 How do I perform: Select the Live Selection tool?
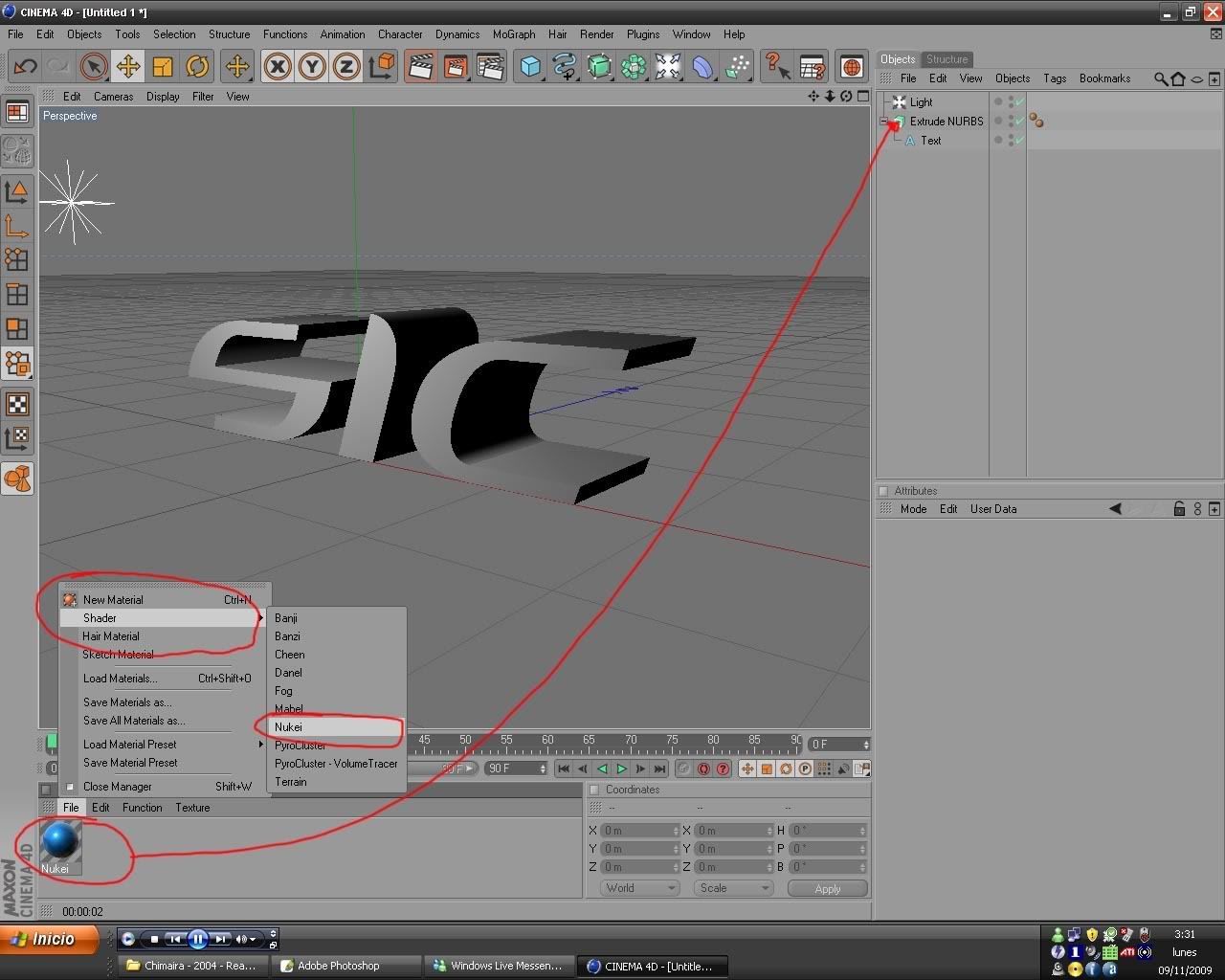93,66
